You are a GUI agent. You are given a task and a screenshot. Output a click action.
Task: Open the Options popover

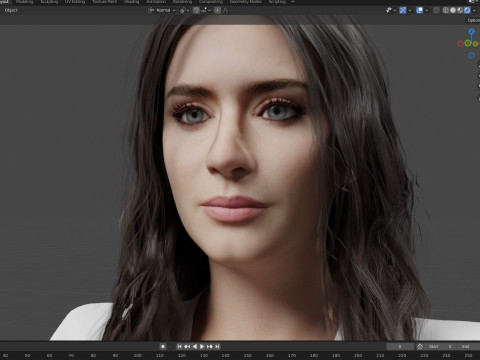point(473,20)
